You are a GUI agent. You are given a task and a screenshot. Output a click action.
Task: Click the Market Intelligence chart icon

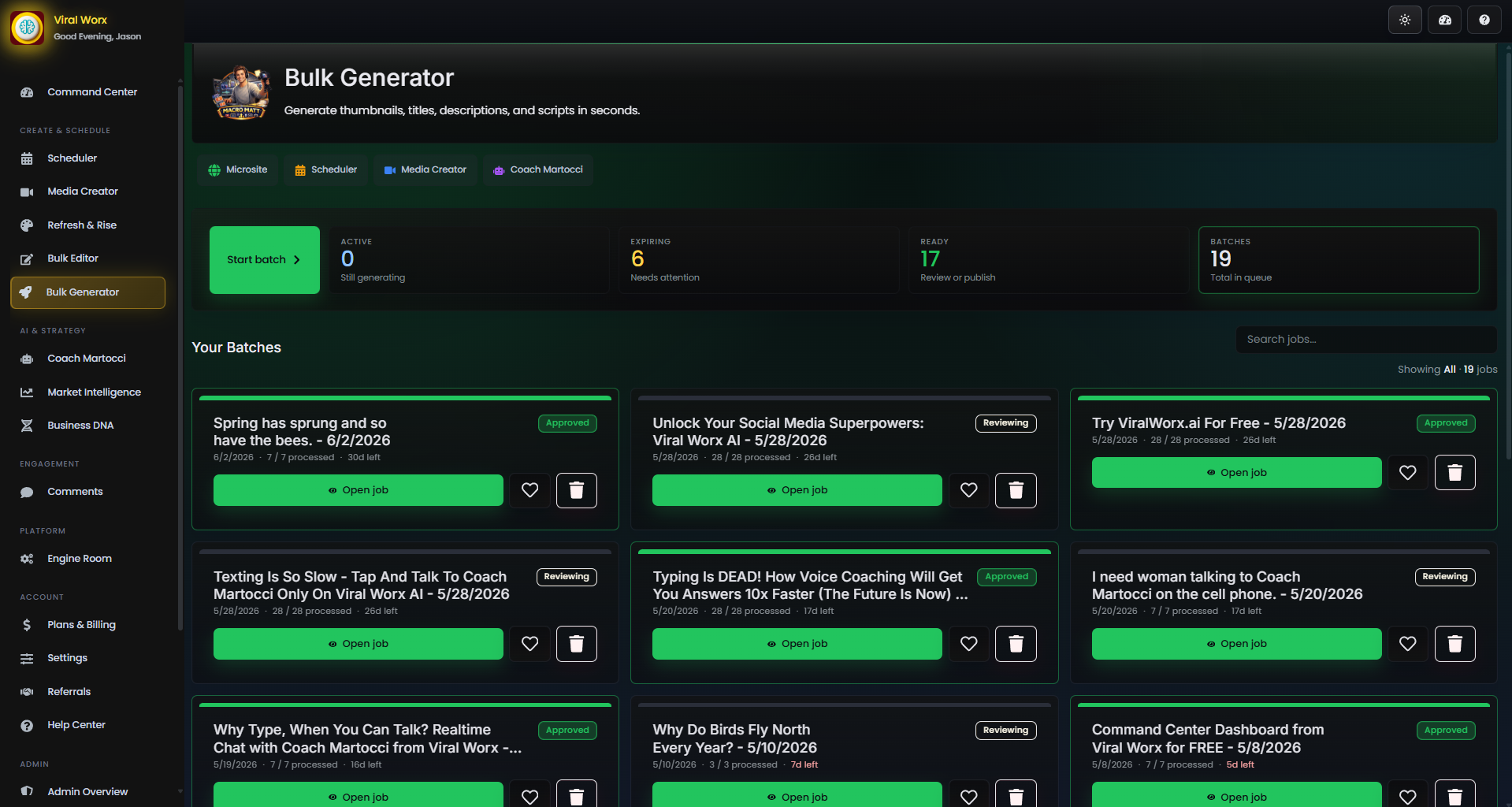coord(27,392)
